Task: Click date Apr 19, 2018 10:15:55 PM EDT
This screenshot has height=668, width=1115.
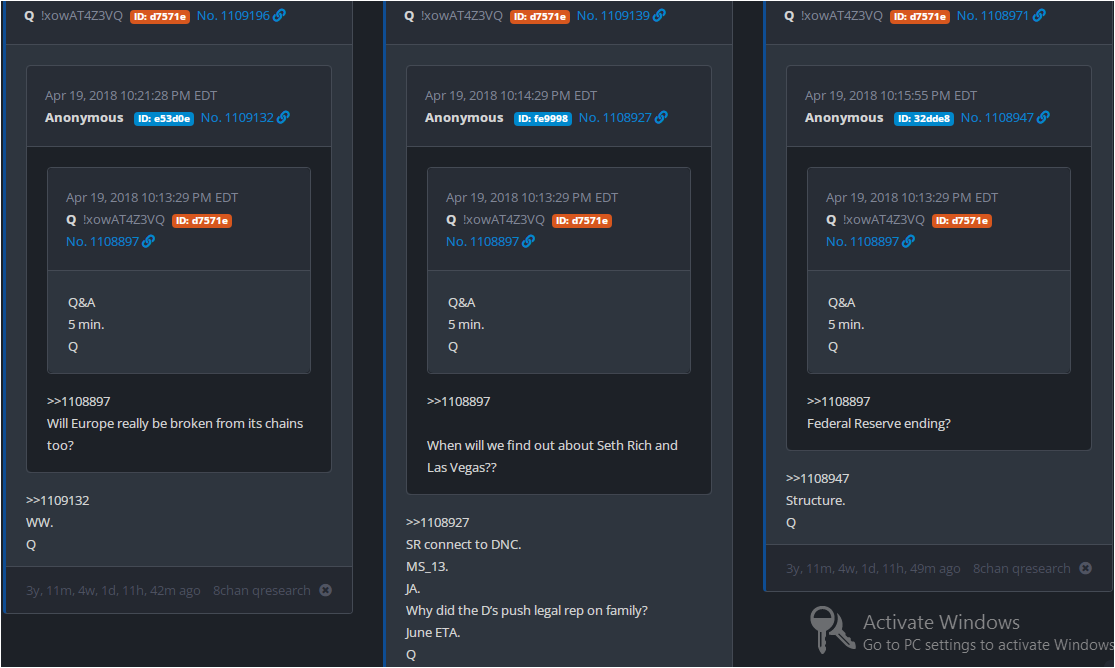Action: pyautogui.click(x=891, y=95)
